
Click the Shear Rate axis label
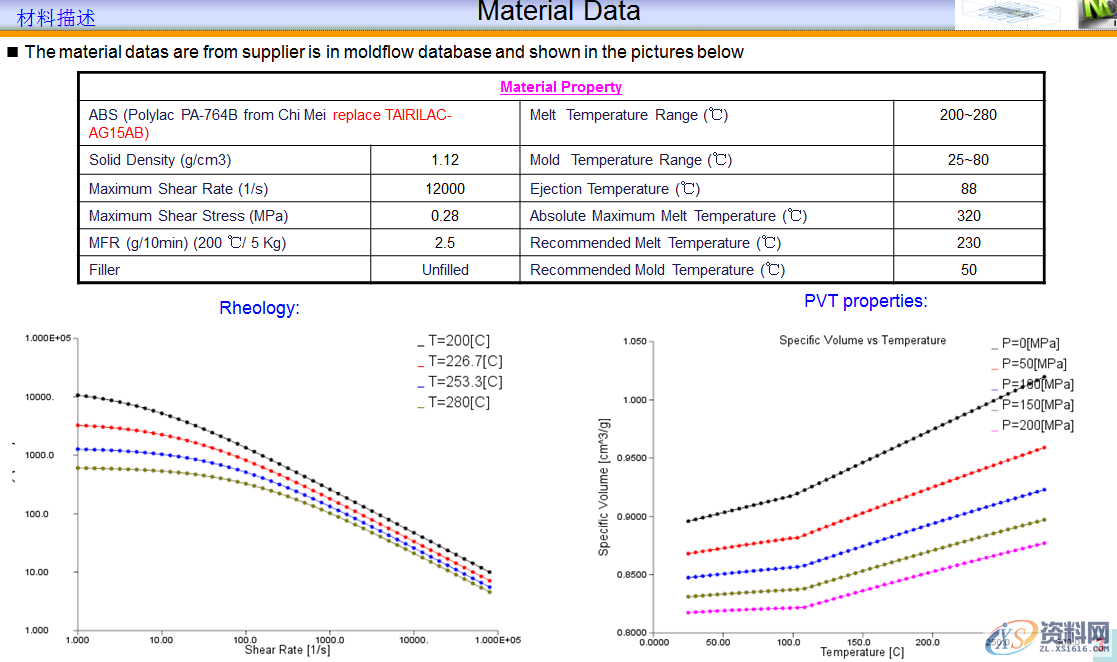[287, 650]
